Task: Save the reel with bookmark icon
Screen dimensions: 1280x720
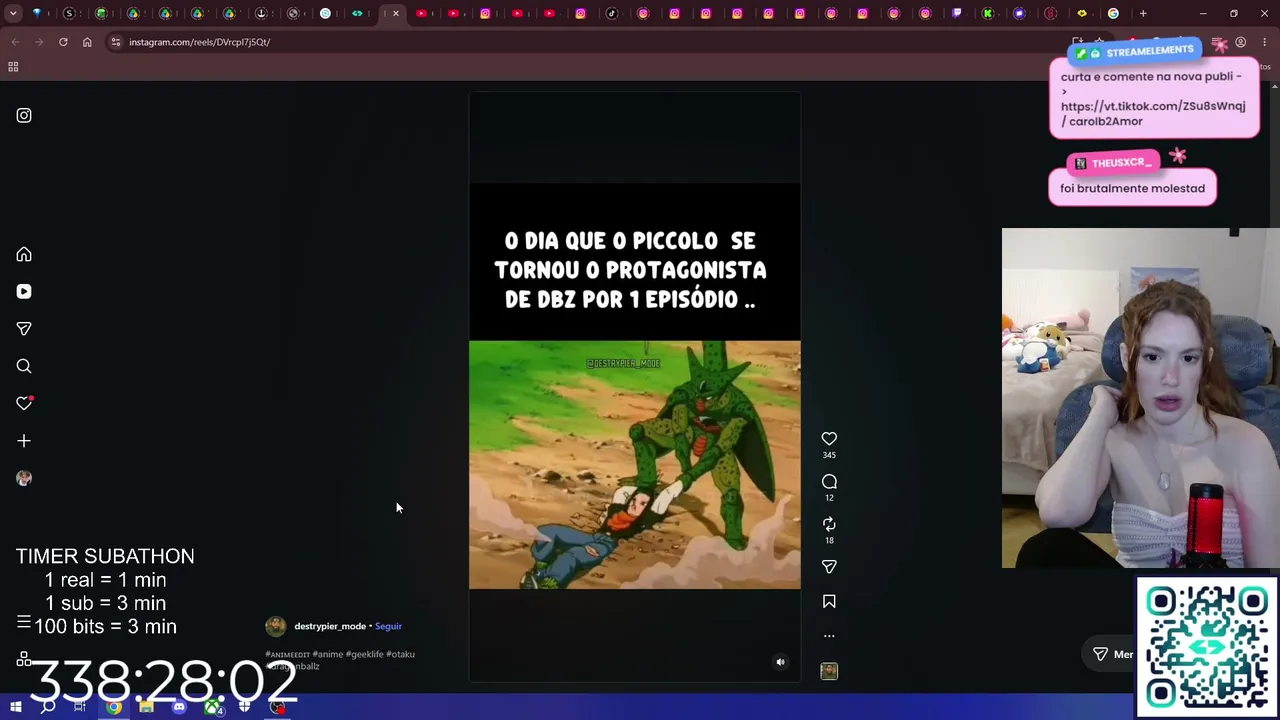Action: pos(829,601)
